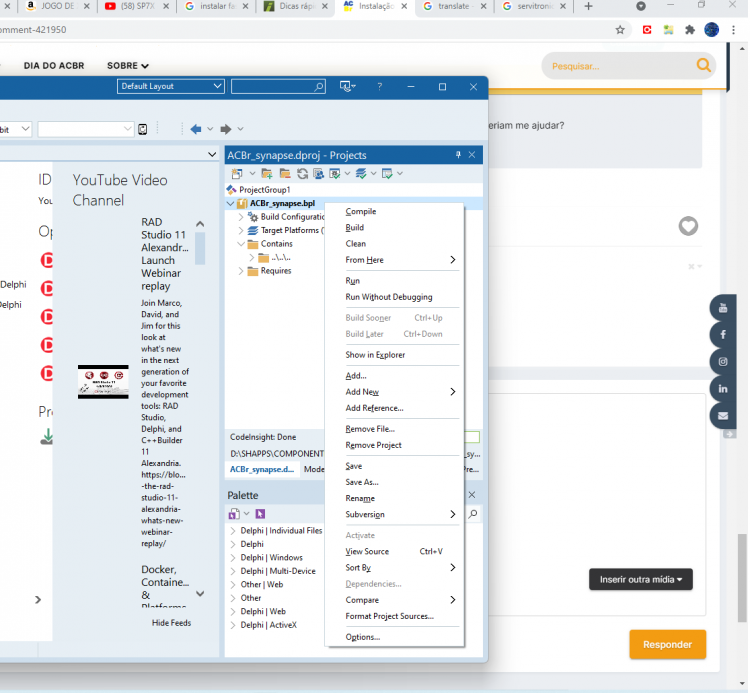Viewport: 750px width, 693px height.
Task: Click the heart like icon on the forum post
Action: pos(688,226)
